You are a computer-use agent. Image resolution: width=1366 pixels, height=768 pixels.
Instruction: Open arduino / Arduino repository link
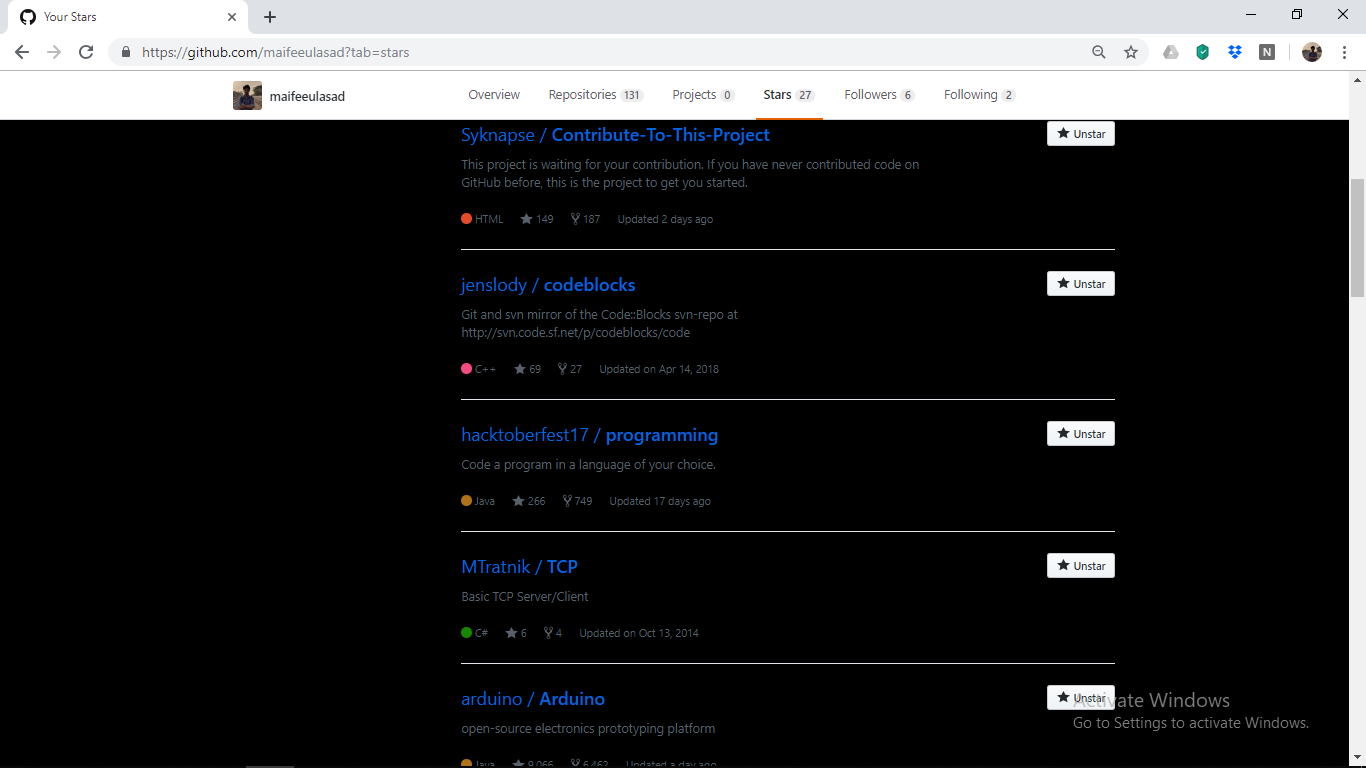533,699
